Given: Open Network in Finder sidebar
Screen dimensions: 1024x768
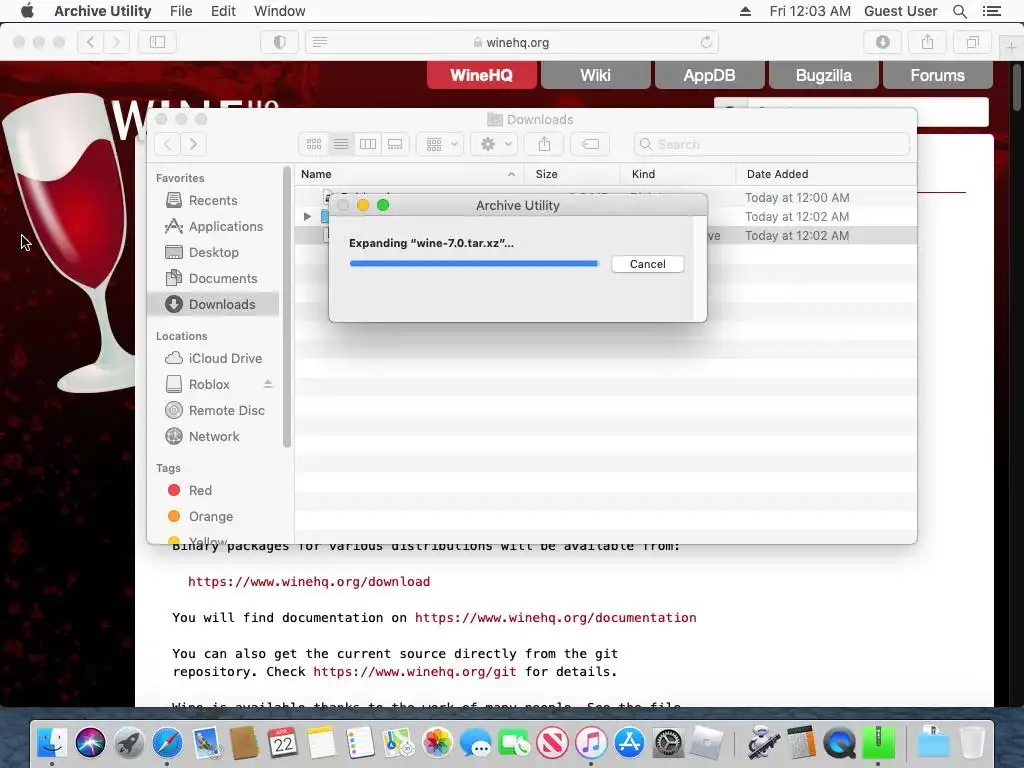Looking at the screenshot, I should coord(213,436).
